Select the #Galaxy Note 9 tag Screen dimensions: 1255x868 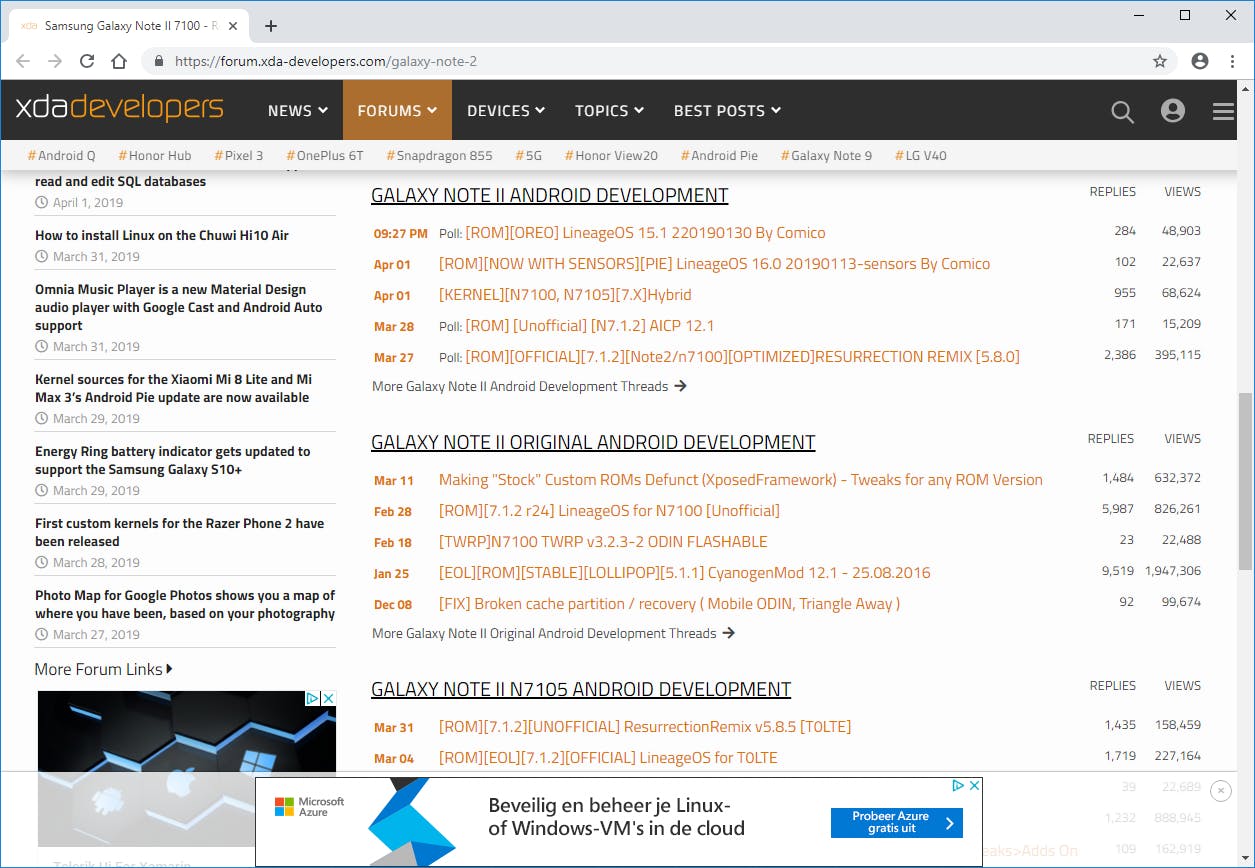(826, 155)
